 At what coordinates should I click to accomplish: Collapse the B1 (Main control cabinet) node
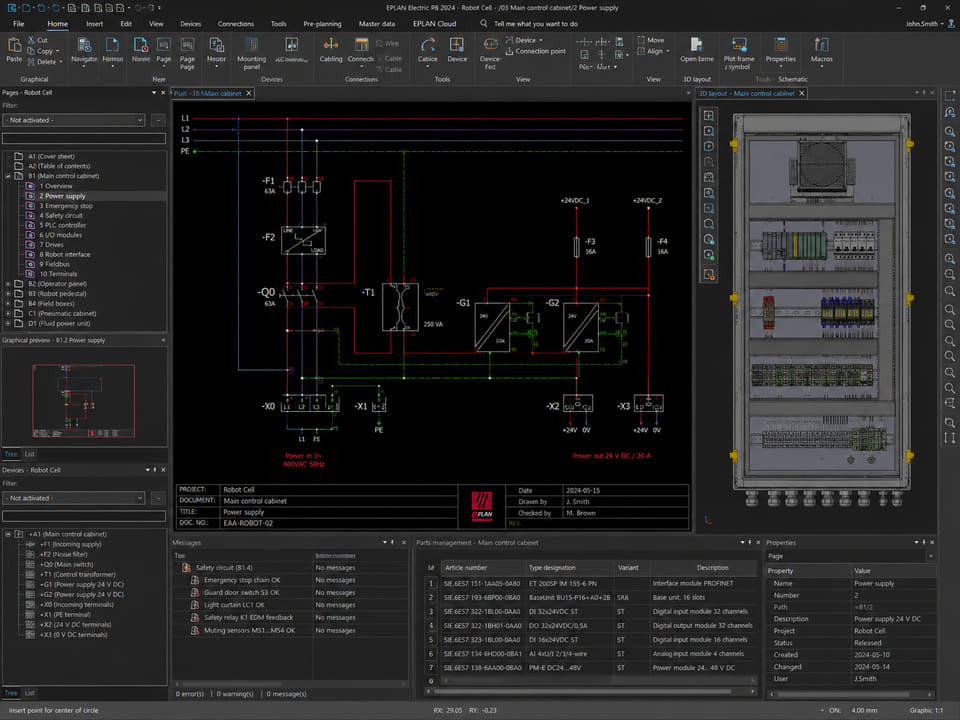click(8, 176)
